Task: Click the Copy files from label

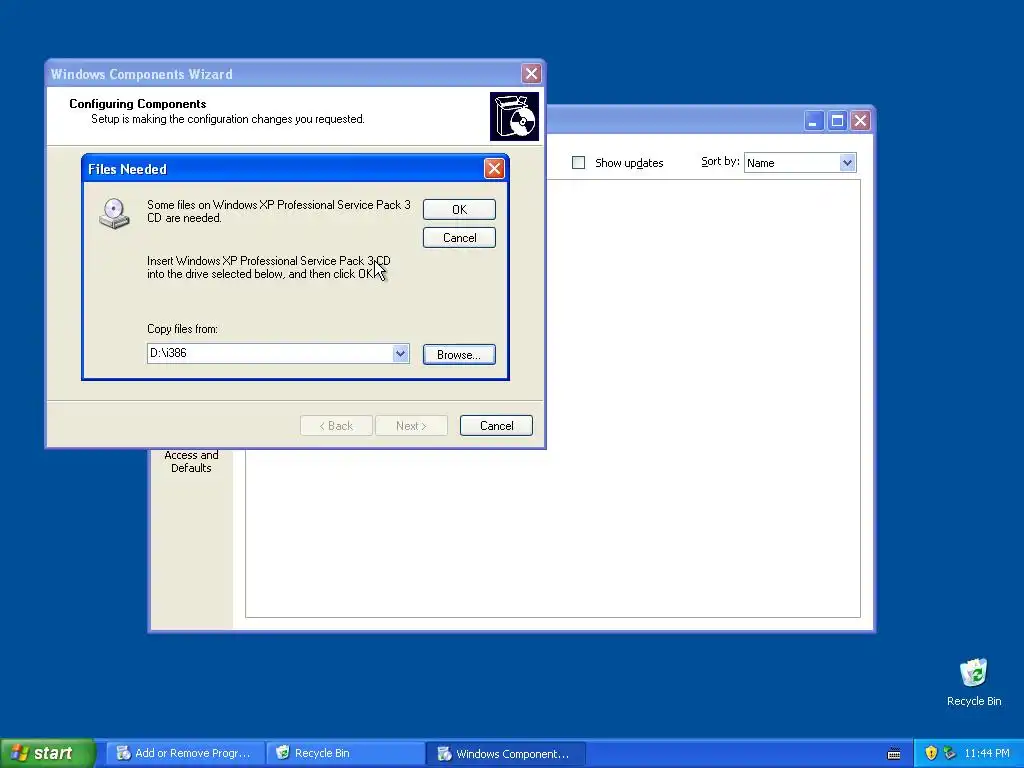Action: click(182, 329)
